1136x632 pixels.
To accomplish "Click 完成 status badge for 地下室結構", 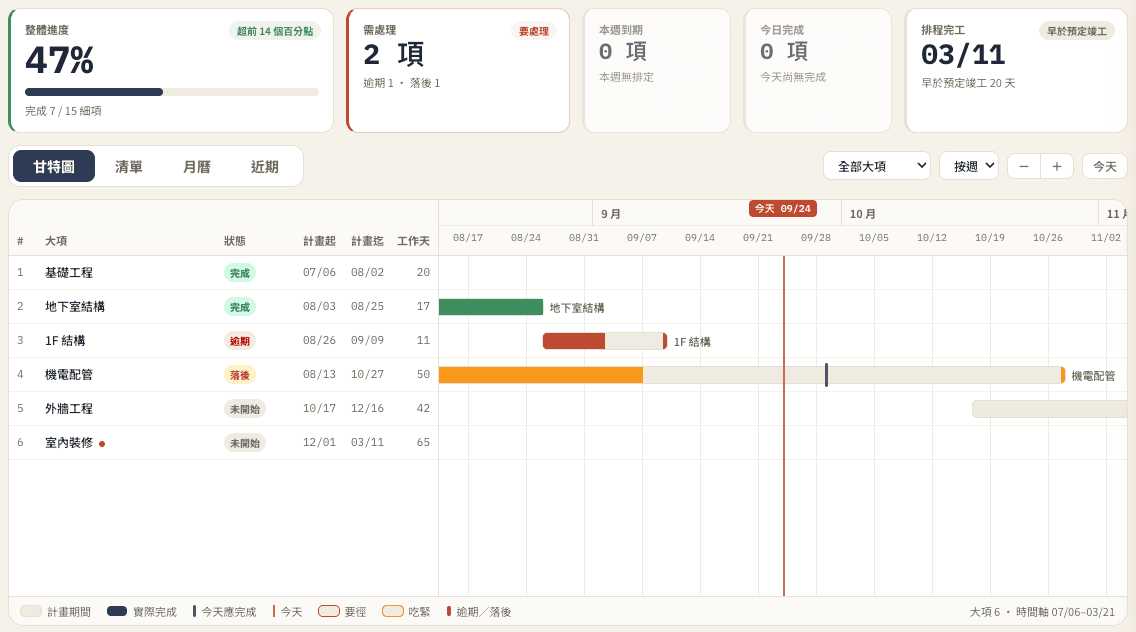I will coord(240,307).
